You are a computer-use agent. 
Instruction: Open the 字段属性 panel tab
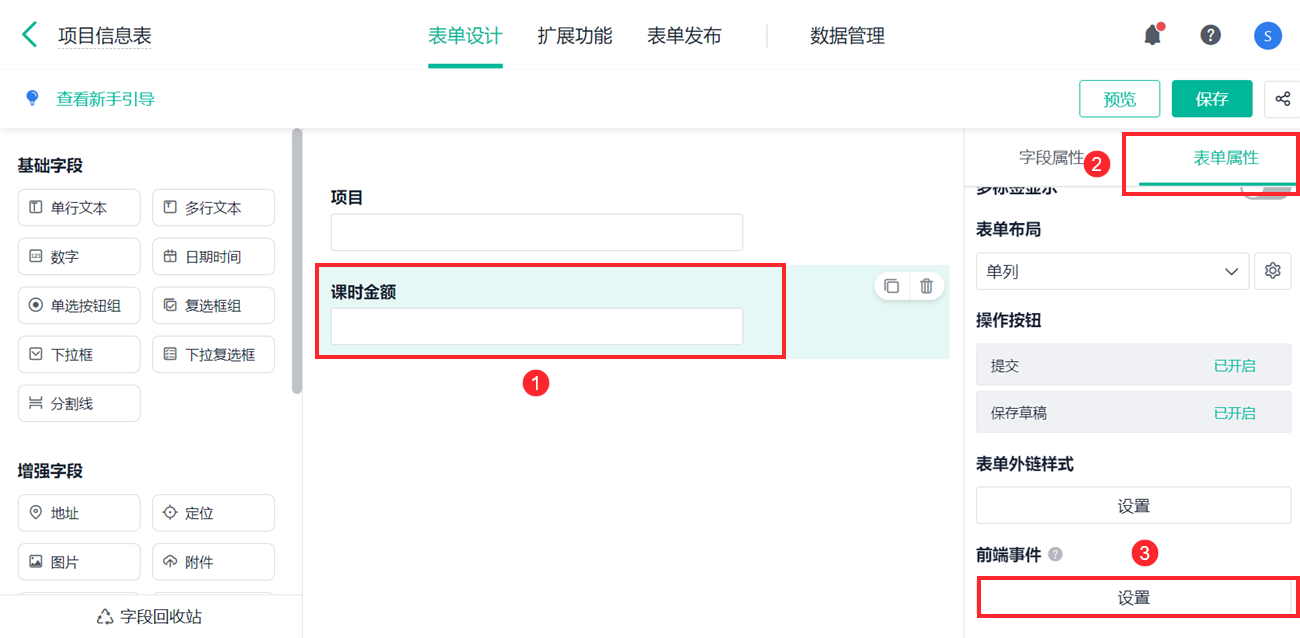pyautogui.click(x=1051, y=158)
